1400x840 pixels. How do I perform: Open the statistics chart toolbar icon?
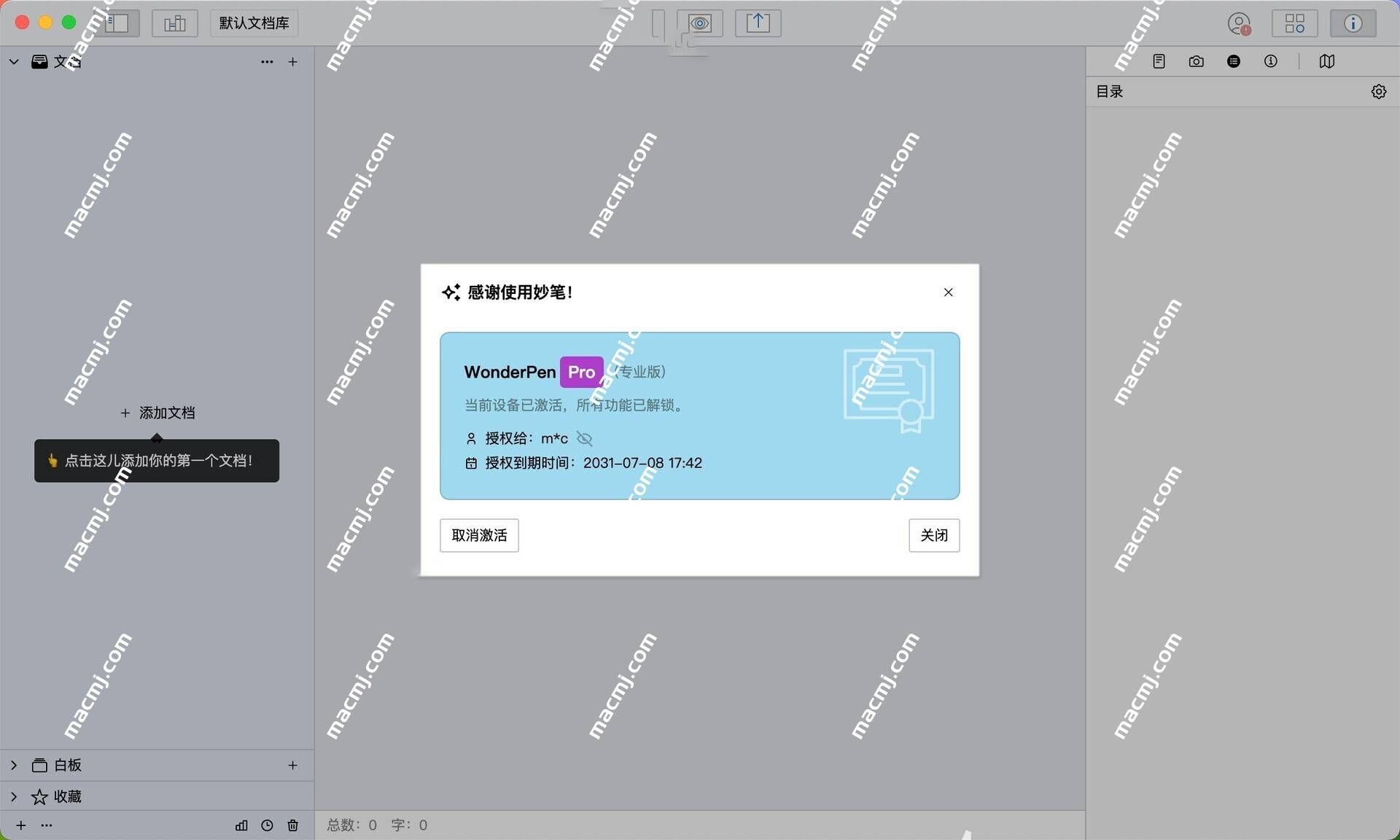pyautogui.click(x=175, y=23)
